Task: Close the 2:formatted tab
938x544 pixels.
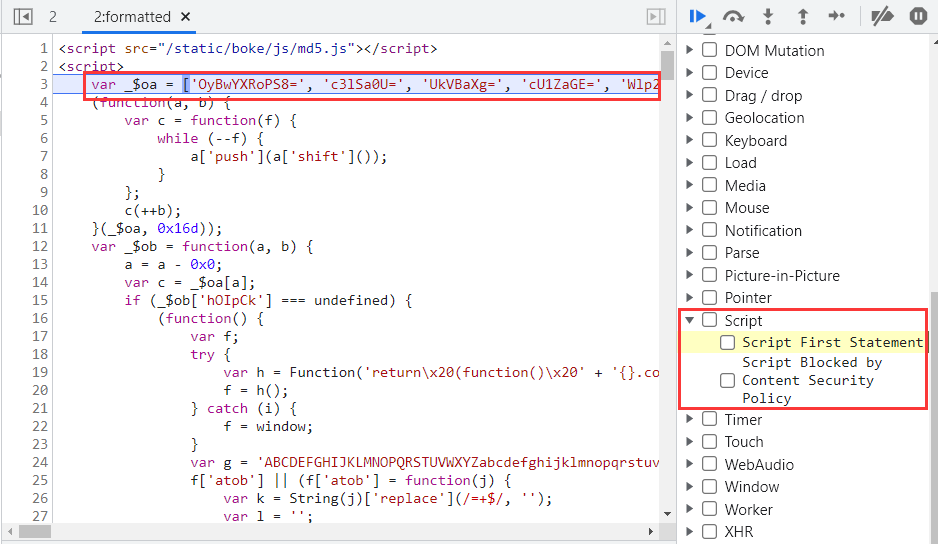Action: pyautogui.click(x=186, y=16)
